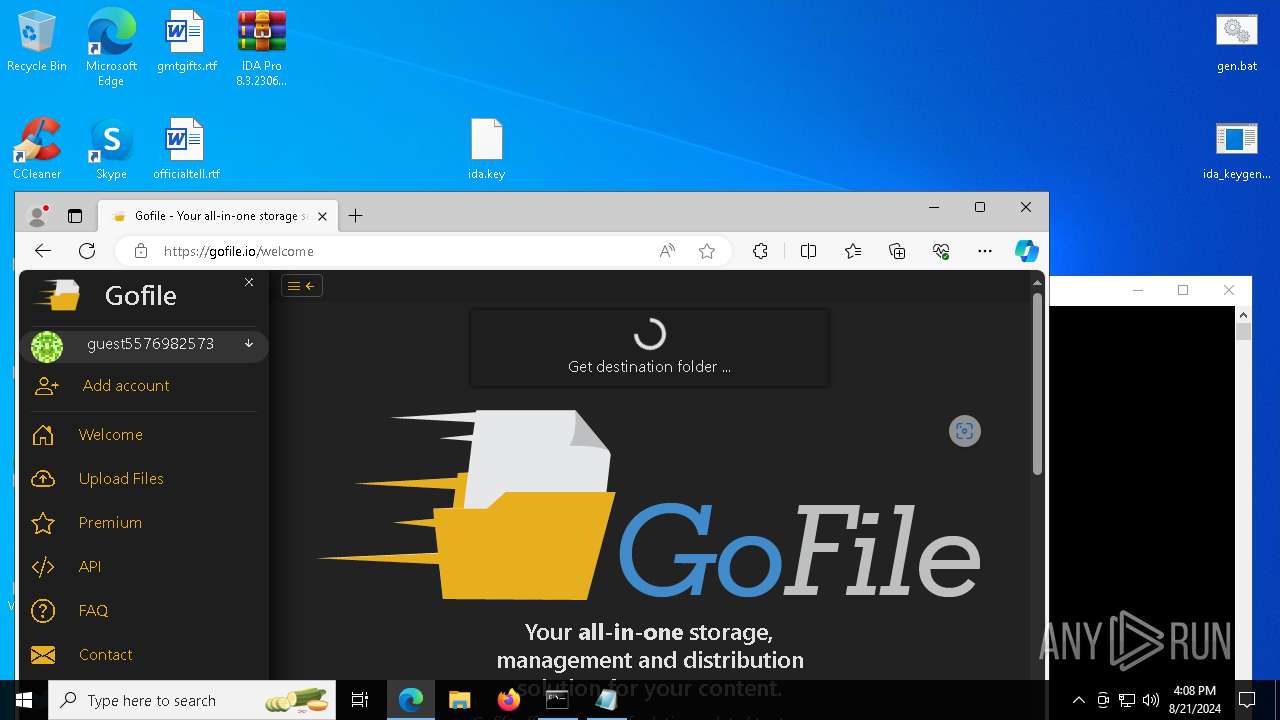This screenshot has height=720, width=1280.
Task: Click the Gofile page vertical scrollbar
Action: coord(1037,384)
